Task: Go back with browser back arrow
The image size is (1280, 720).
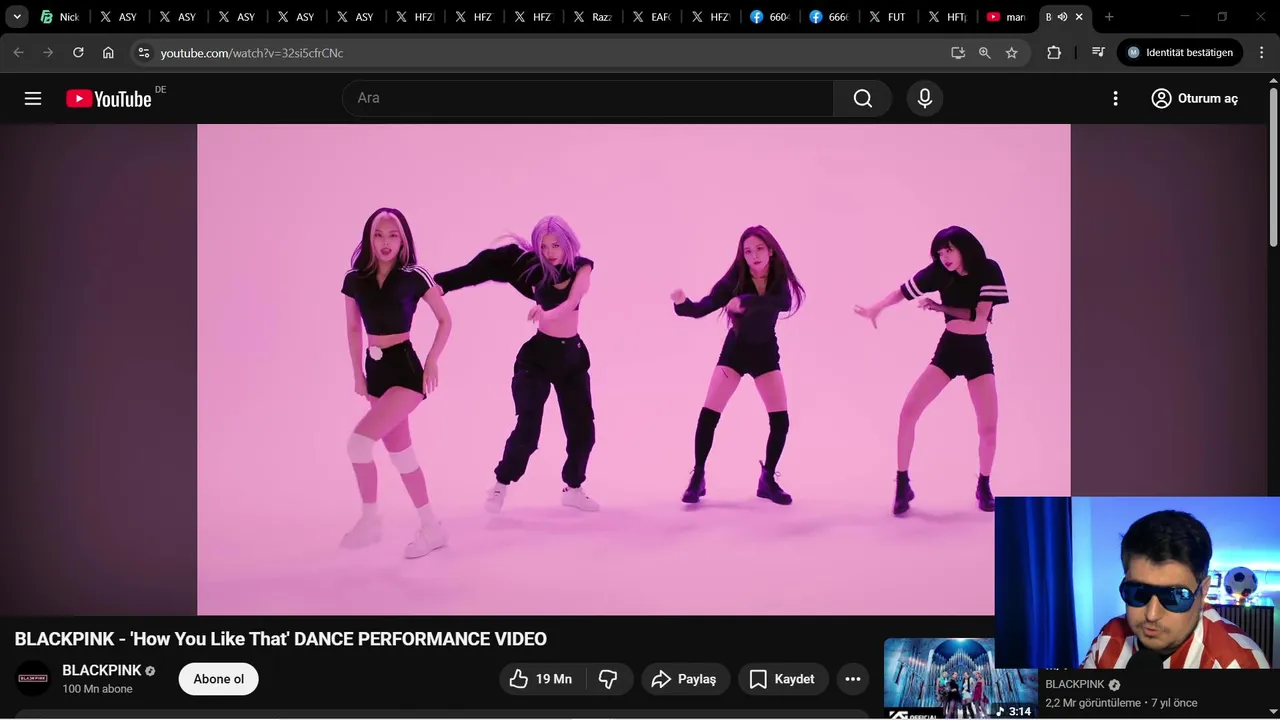Action: click(18, 52)
